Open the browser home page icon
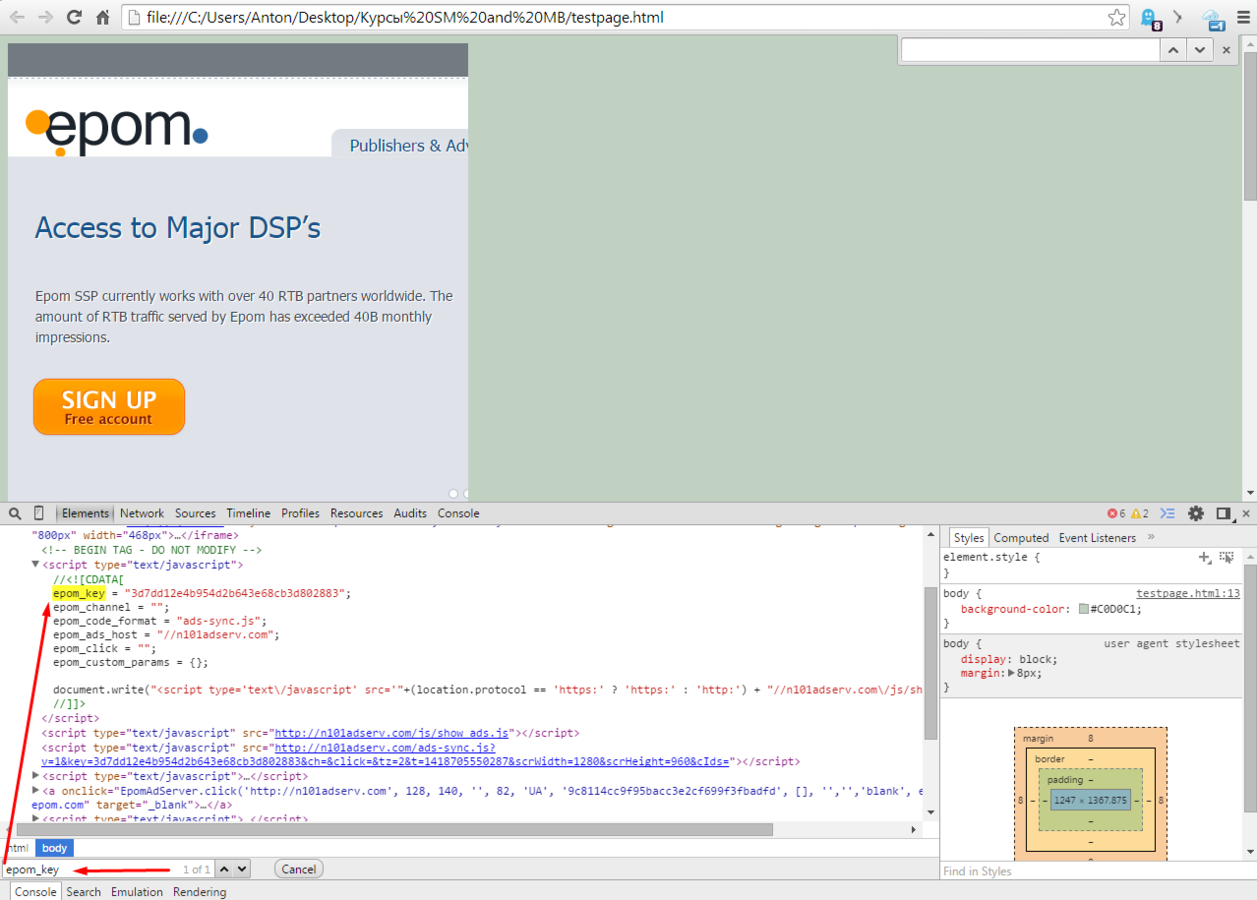The height and width of the screenshot is (900, 1257). click(x=102, y=17)
